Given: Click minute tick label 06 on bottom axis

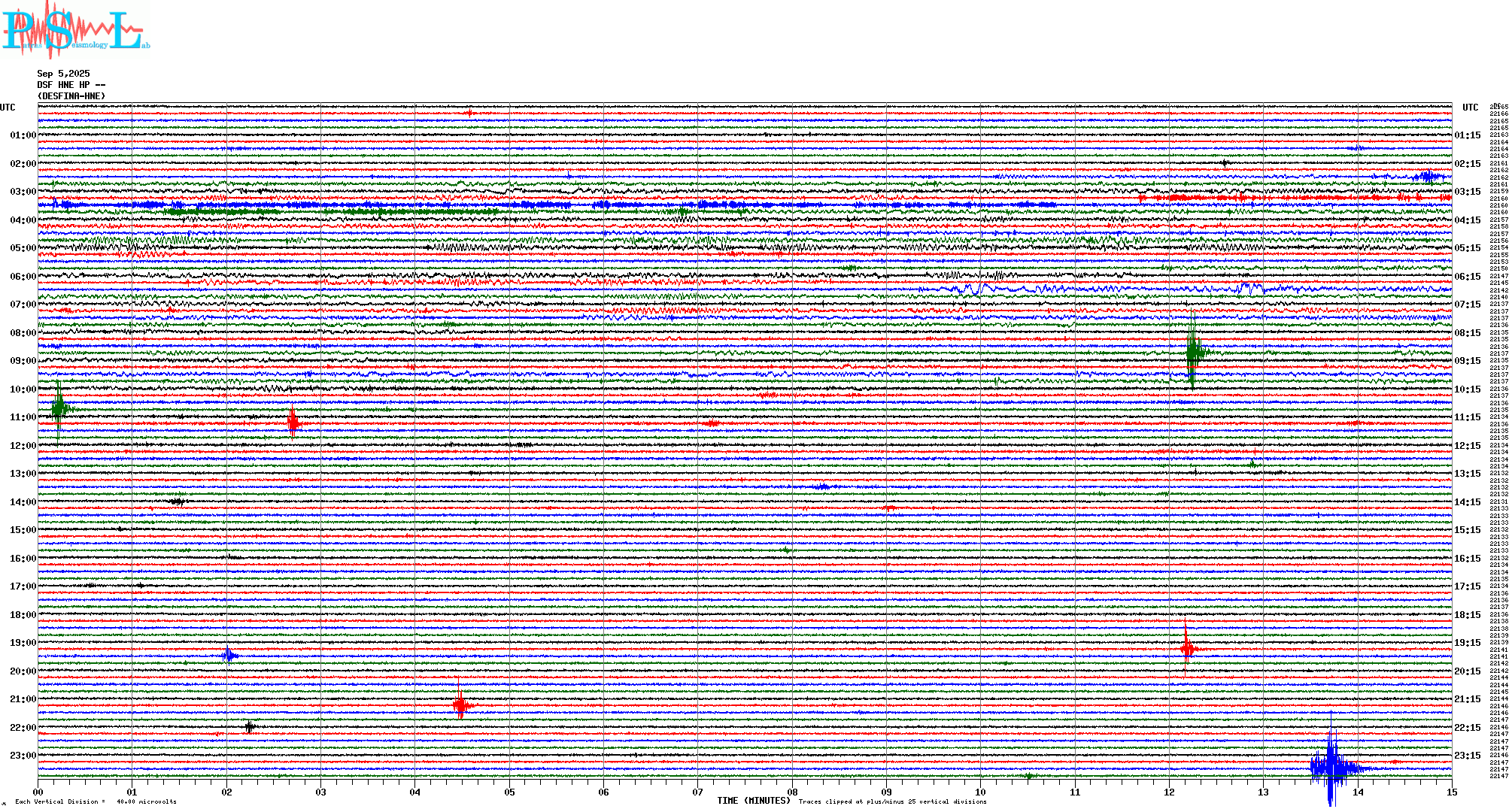Looking at the screenshot, I should (604, 792).
